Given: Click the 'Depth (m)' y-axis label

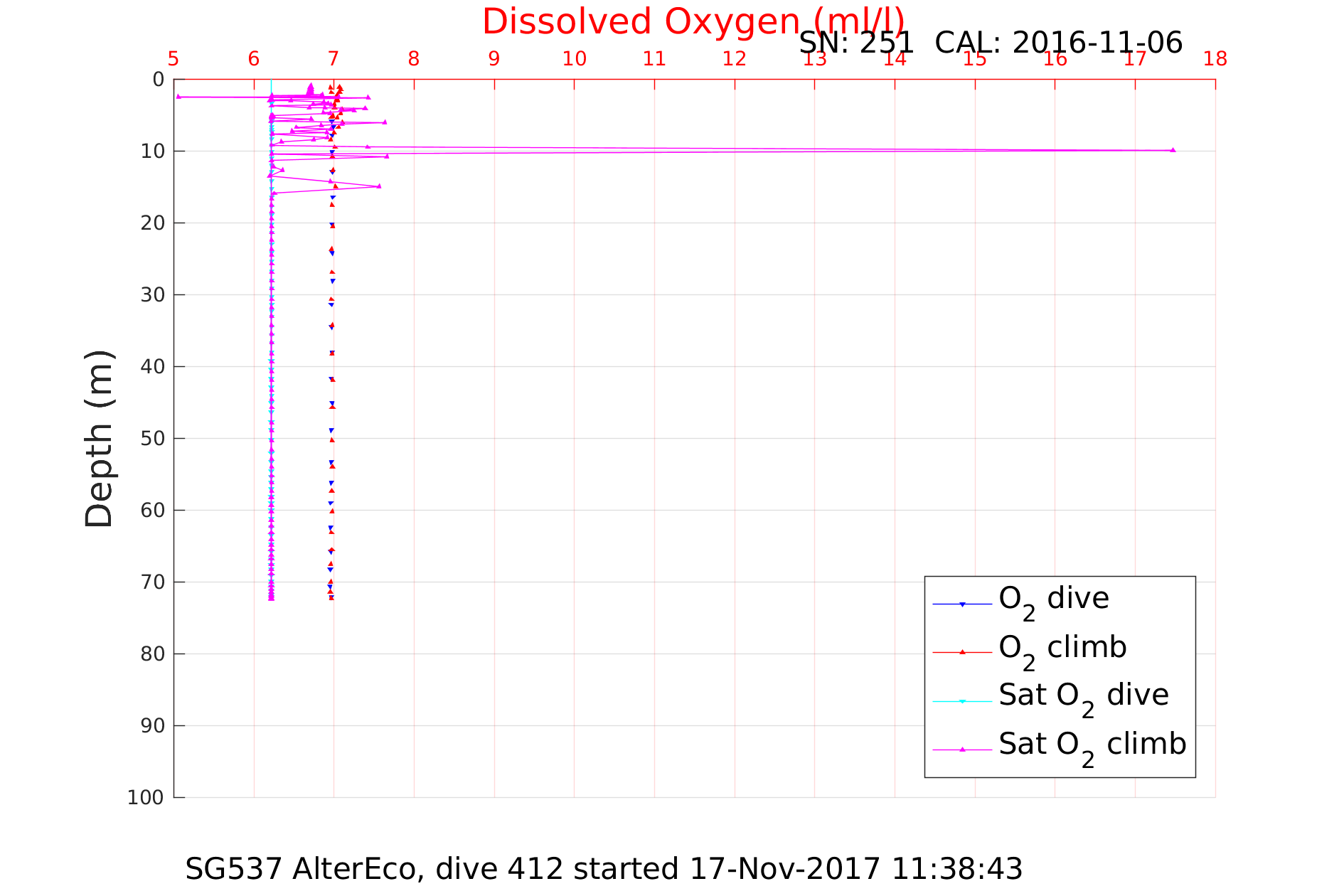Looking at the screenshot, I should point(100,438).
